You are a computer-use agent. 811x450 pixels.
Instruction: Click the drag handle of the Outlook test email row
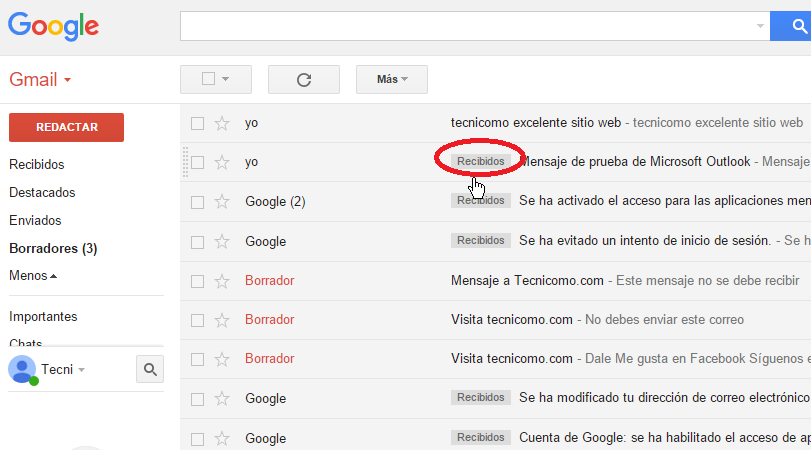[185, 162]
